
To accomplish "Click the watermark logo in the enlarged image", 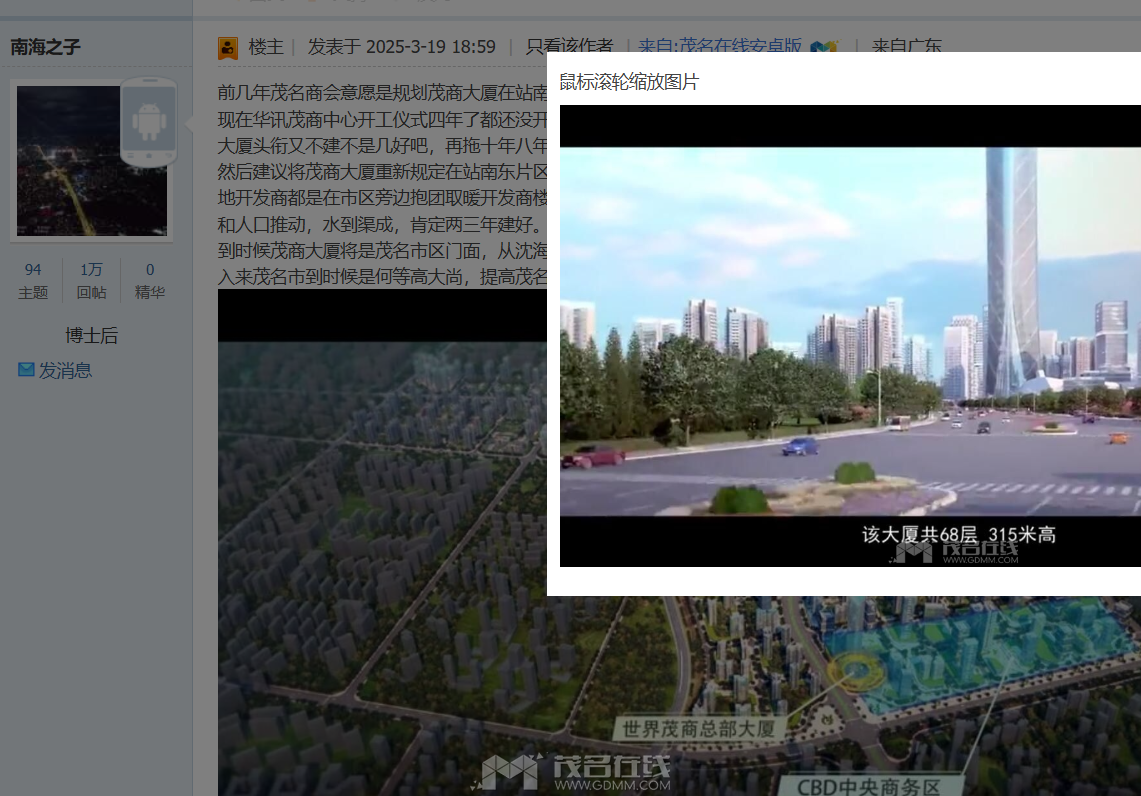I will click(x=955, y=552).
